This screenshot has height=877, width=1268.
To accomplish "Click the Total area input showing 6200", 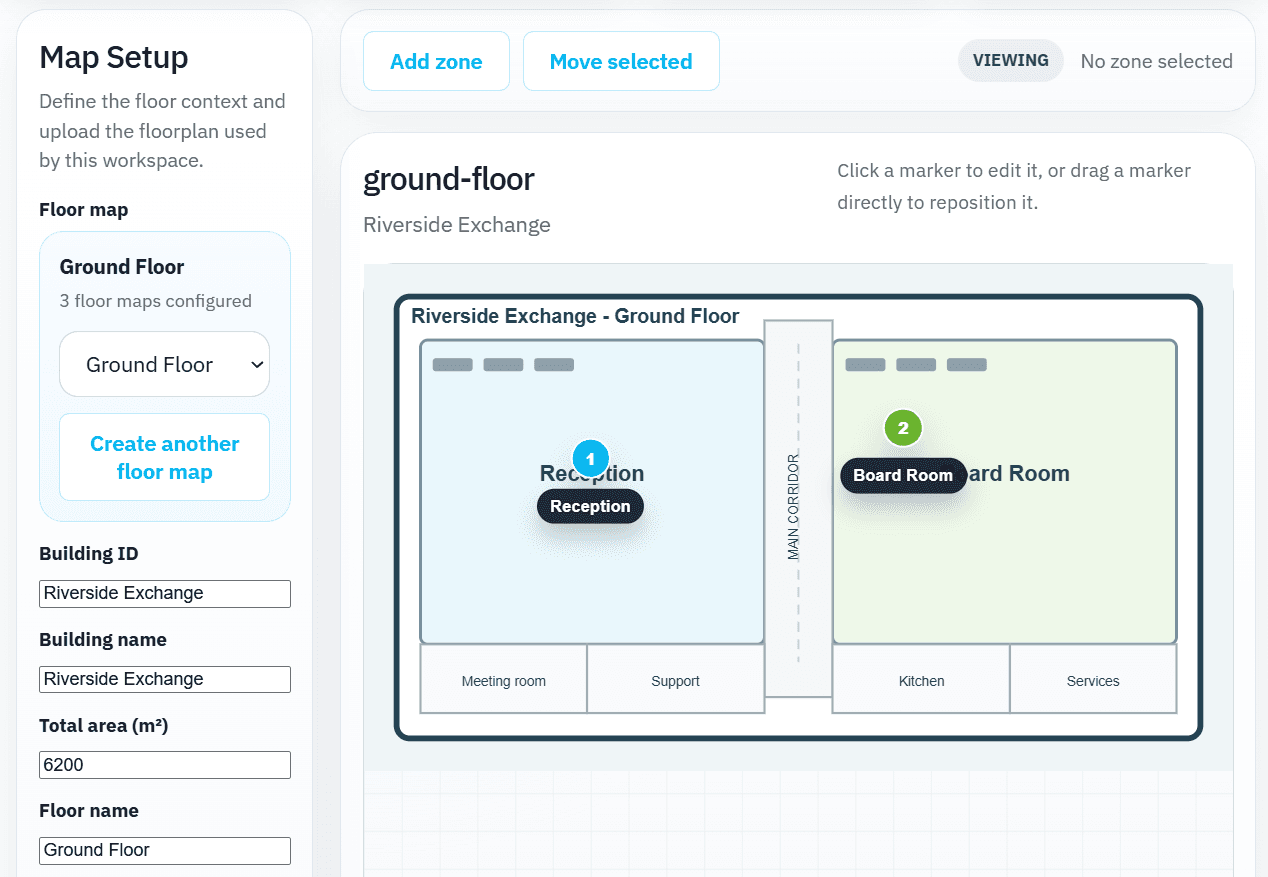I will coord(165,765).
